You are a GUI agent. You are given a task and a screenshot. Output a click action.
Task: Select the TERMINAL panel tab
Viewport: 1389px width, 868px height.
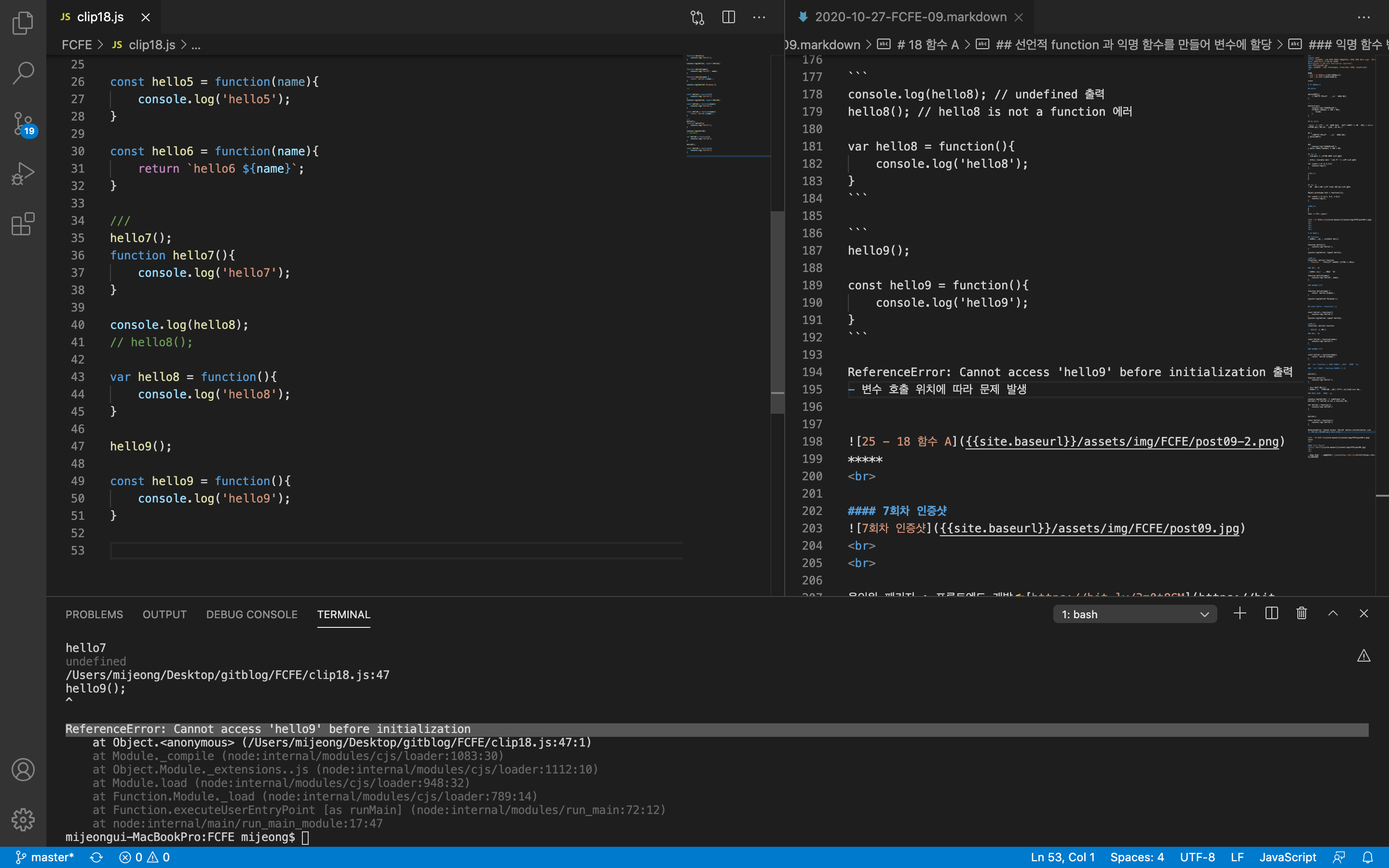pos(344,614)
